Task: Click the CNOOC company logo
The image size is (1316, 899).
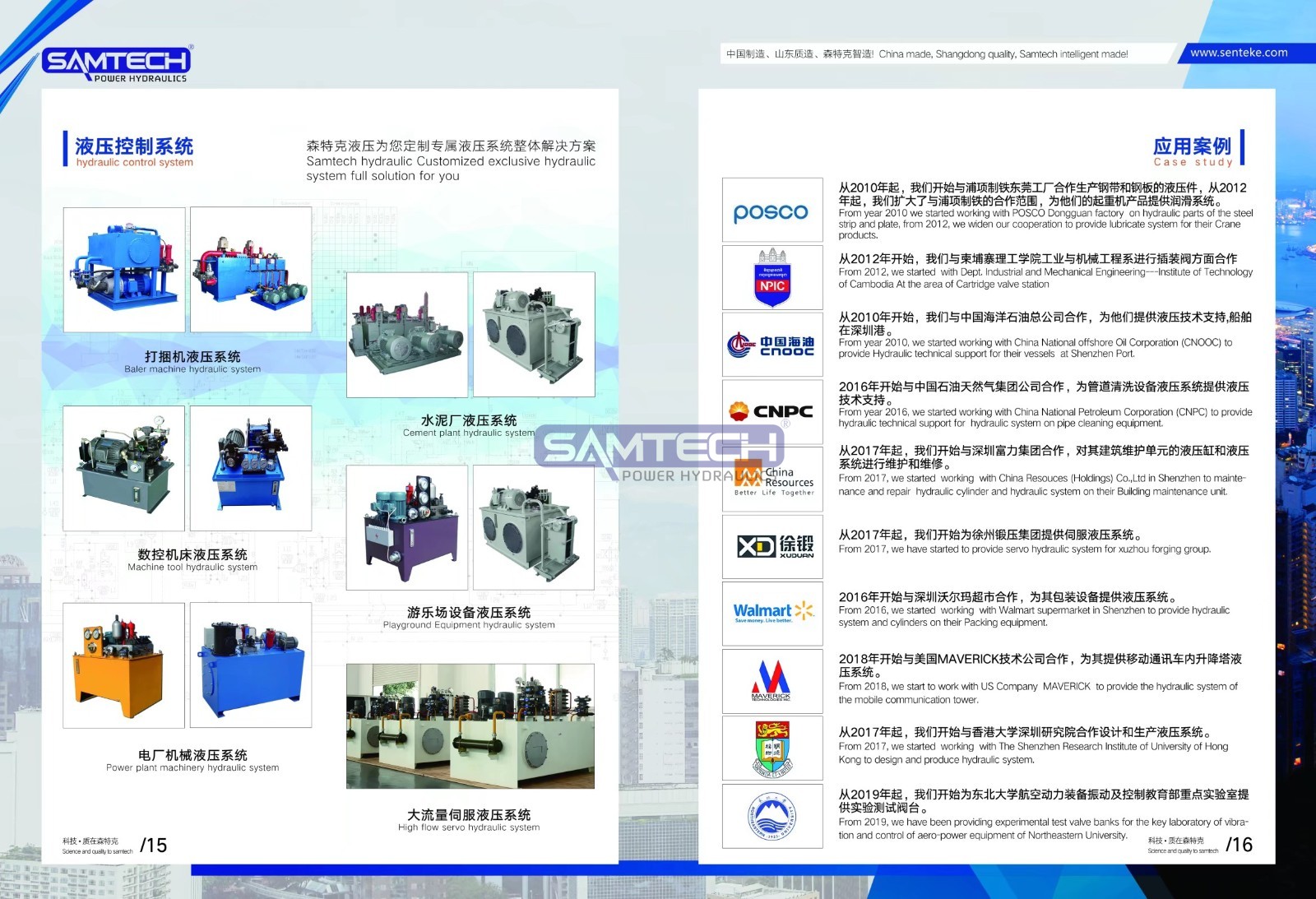Action: tap(772, 345)
